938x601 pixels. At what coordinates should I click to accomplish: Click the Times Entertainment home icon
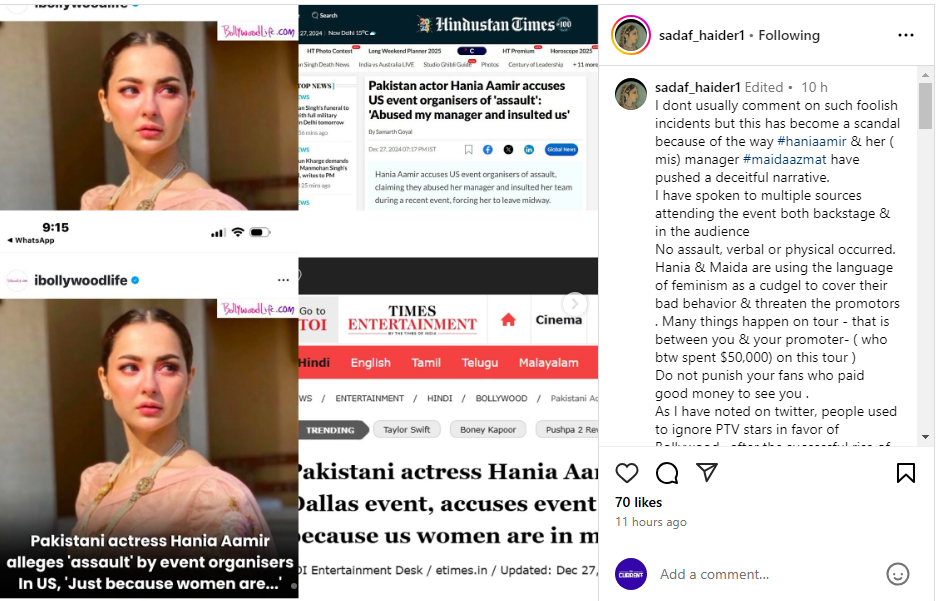pyautogui.click(x=508, y=320)
